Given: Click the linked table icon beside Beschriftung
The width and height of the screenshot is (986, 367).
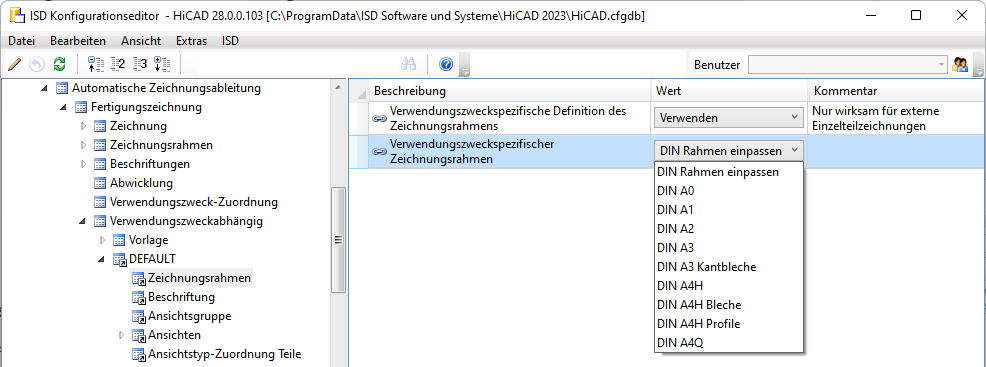Looking at the screenshot, I should click(x=138, y=297).
